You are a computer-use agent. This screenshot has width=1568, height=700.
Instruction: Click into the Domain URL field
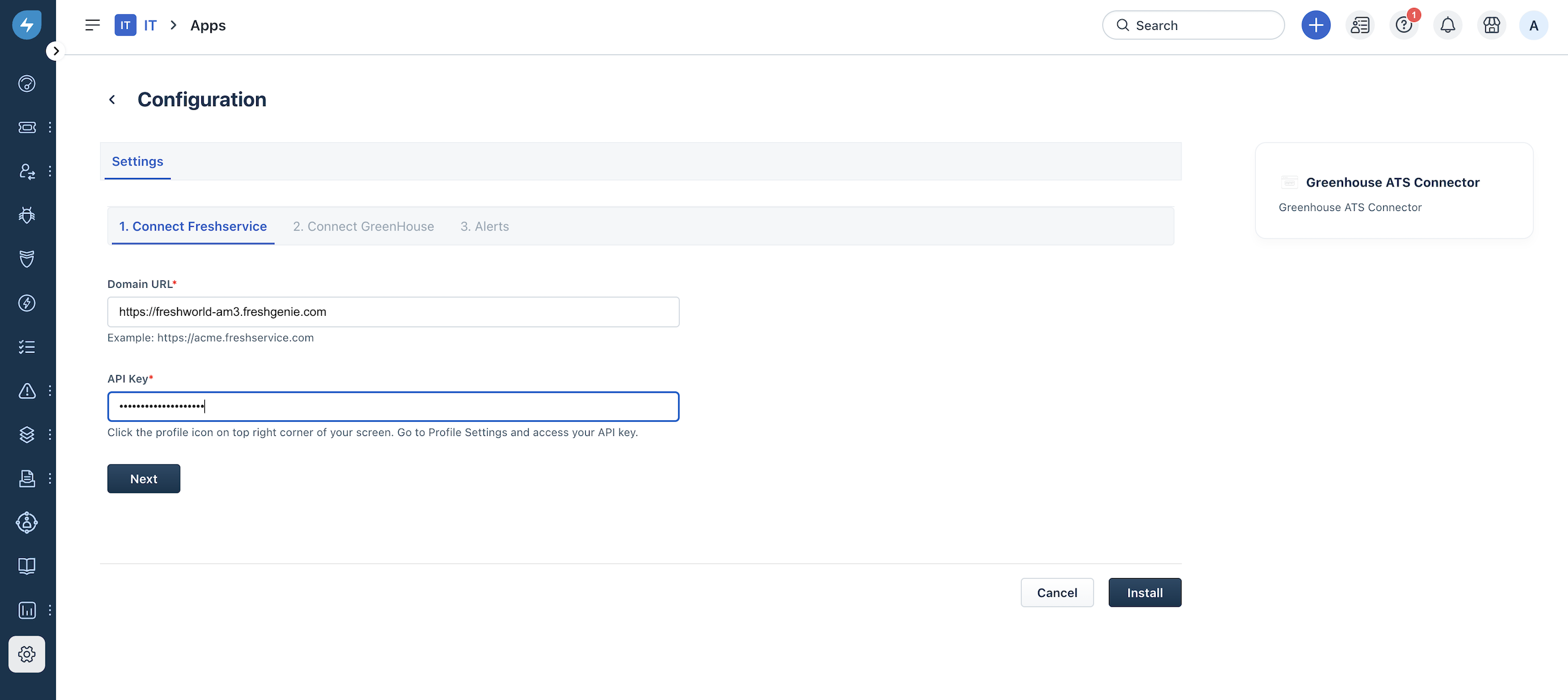[x=393, y=312]
